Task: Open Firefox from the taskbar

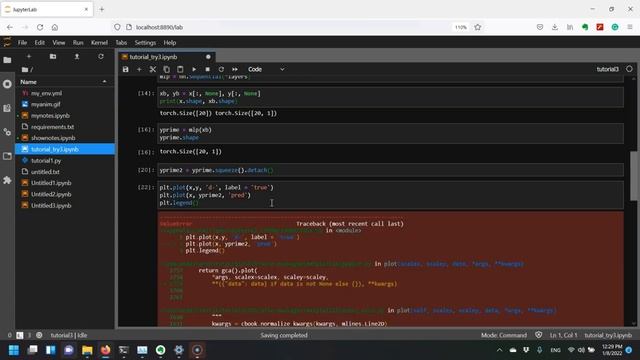Action: 105,350
